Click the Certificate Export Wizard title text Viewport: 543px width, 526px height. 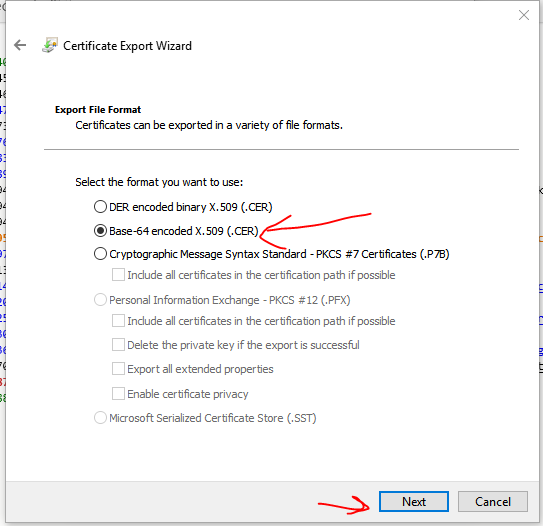pos(127,46)
